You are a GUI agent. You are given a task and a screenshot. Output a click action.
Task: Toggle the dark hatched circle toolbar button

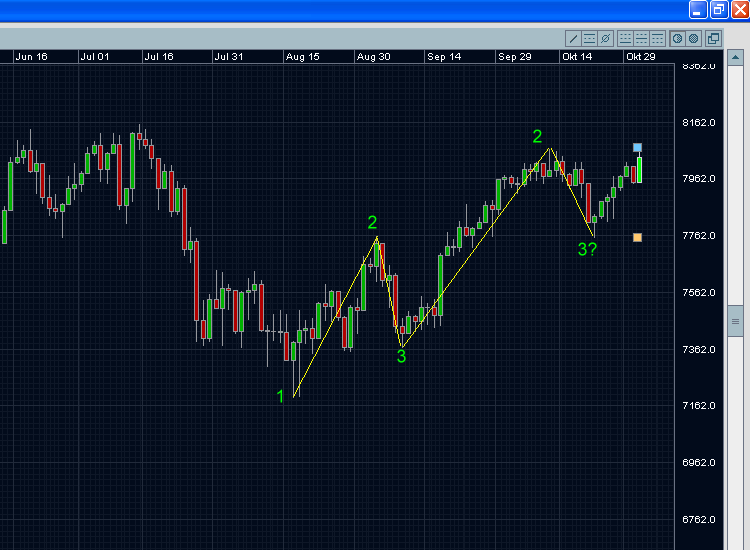(692, 39)
